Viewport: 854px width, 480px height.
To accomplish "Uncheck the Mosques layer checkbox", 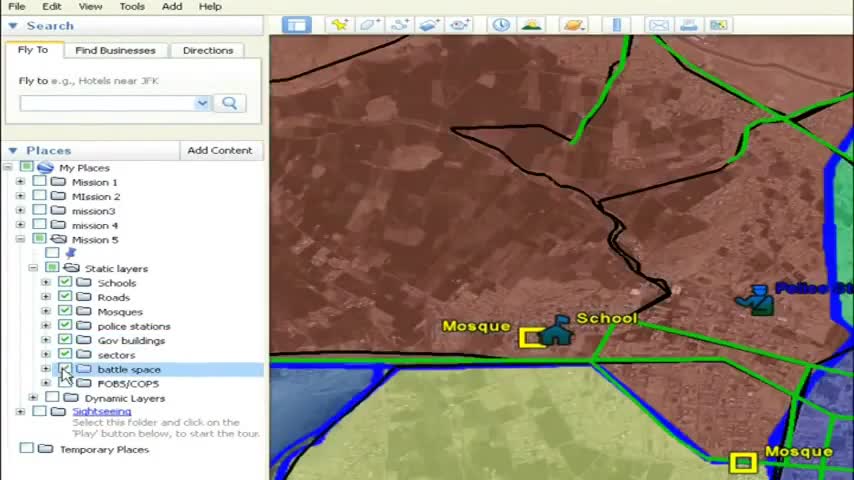I will [65, 311].
